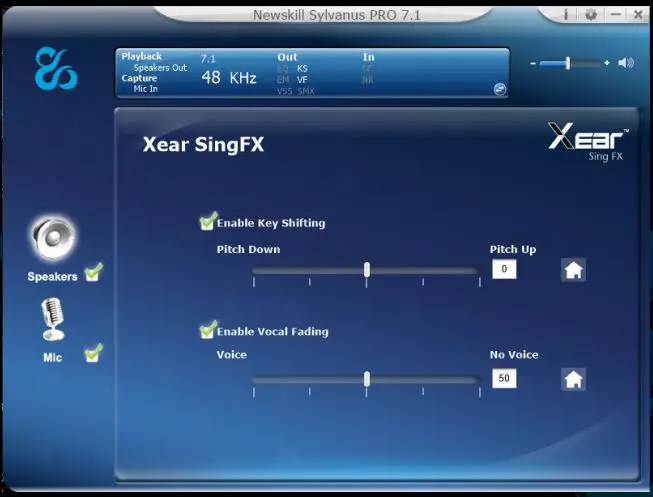Click the Speakers label in sidebar
The height and width of the screenshot is (497, 653).
(x=52, y=277)
